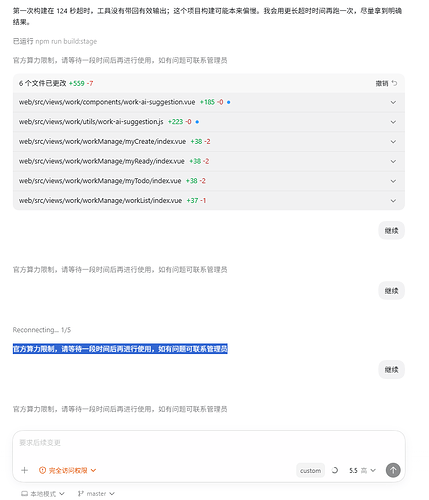This screenshot has width=429, height=500.
Task: Click the blue dot beside work-ai-suggestion.js
Action: pyautogui.click(x=197, y=122)
